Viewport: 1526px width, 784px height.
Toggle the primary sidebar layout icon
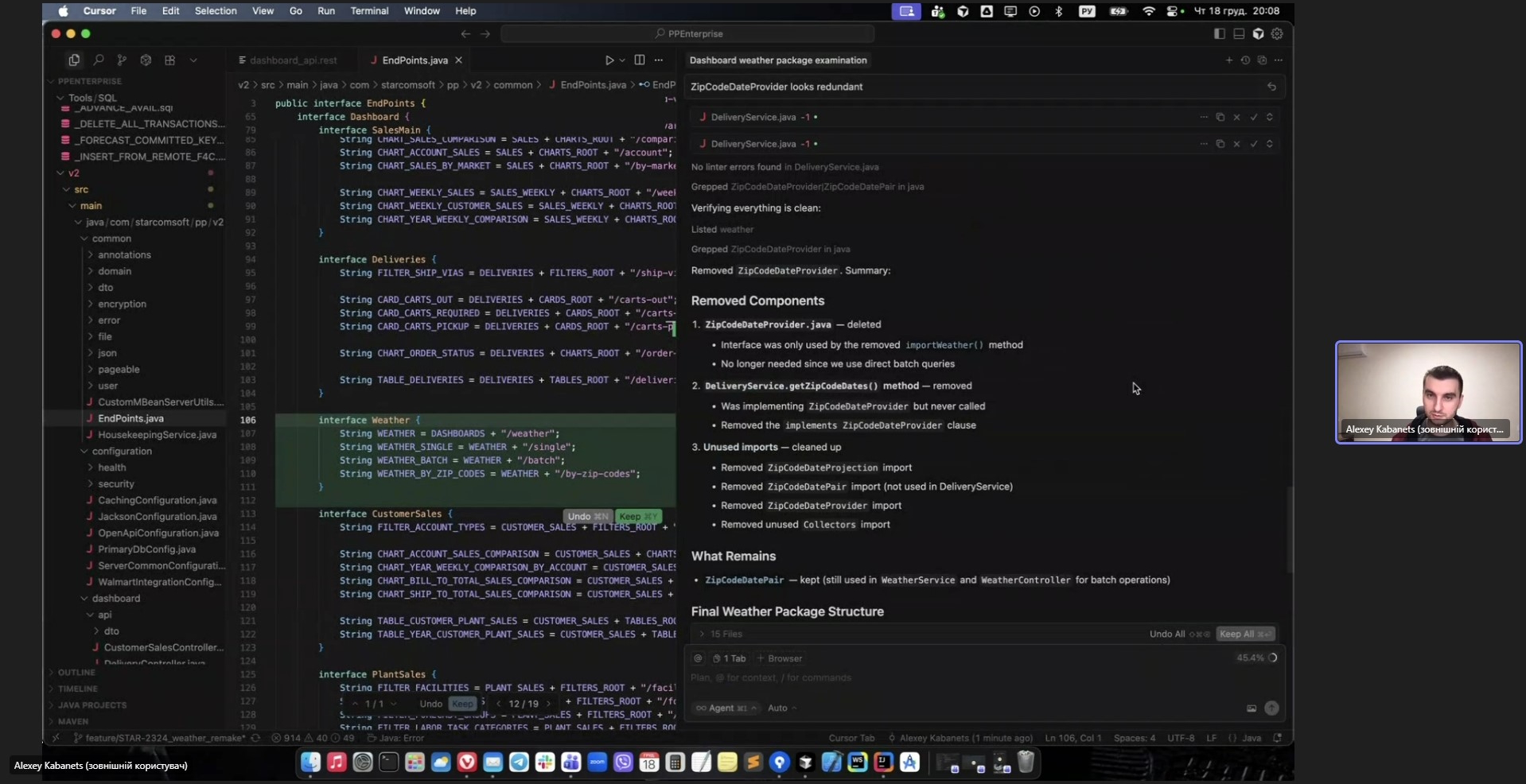1219,34
